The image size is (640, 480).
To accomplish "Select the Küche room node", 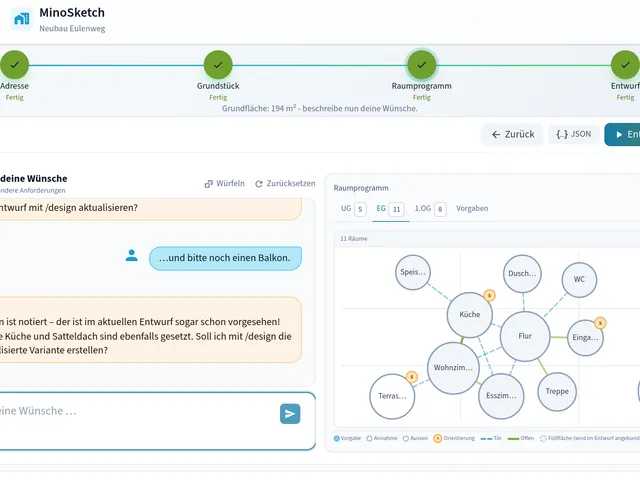I will tap(469, 315).
